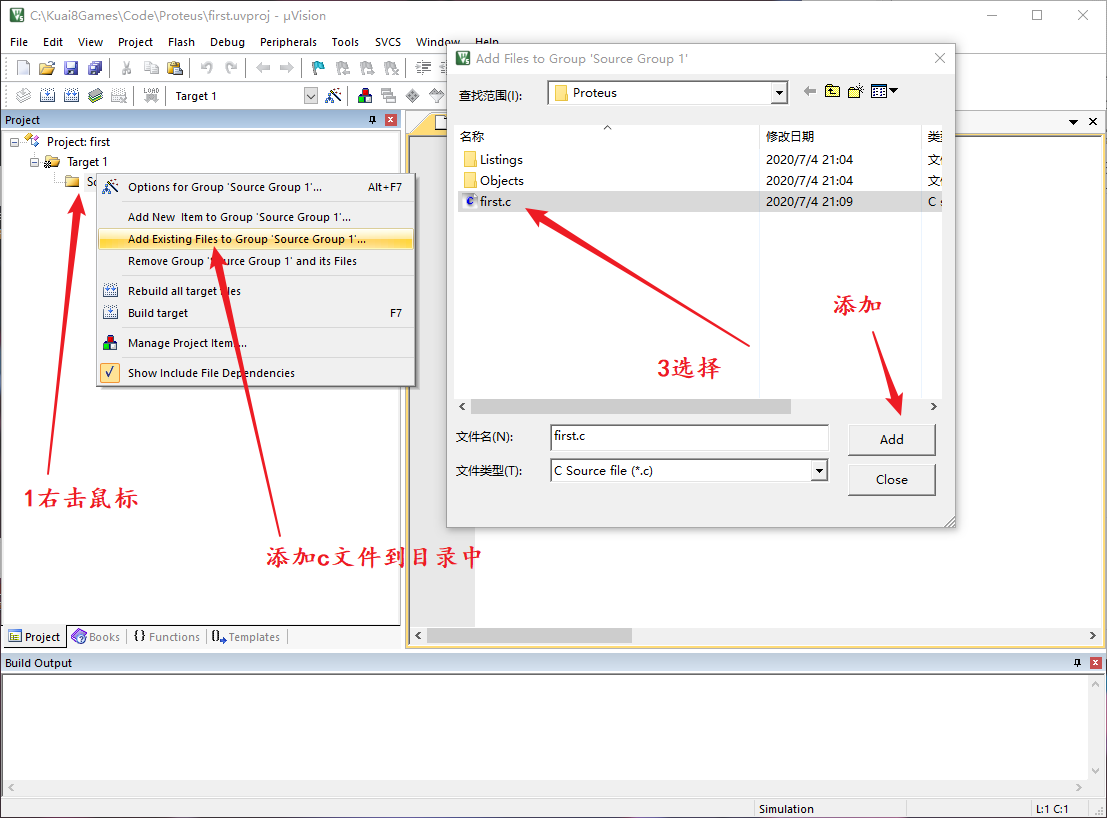Switch to the Functions tab
This screenshot has height=818, width=1107.
(x=167, y=637)
